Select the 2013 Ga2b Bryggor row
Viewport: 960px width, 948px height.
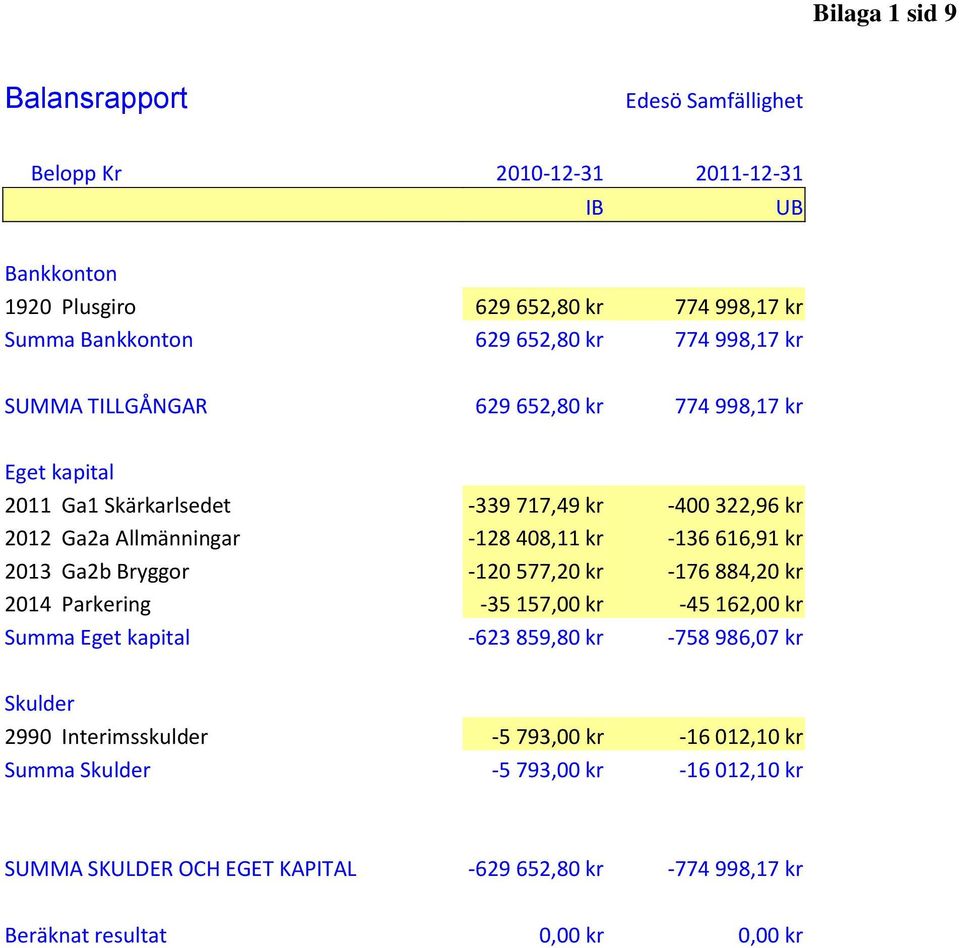point(97,572)
